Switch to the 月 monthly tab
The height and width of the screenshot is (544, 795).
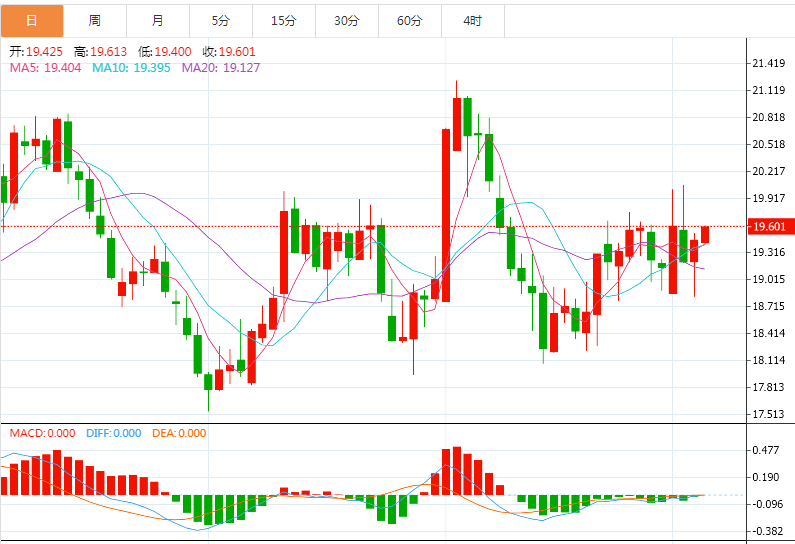click(x=158, y=21)
